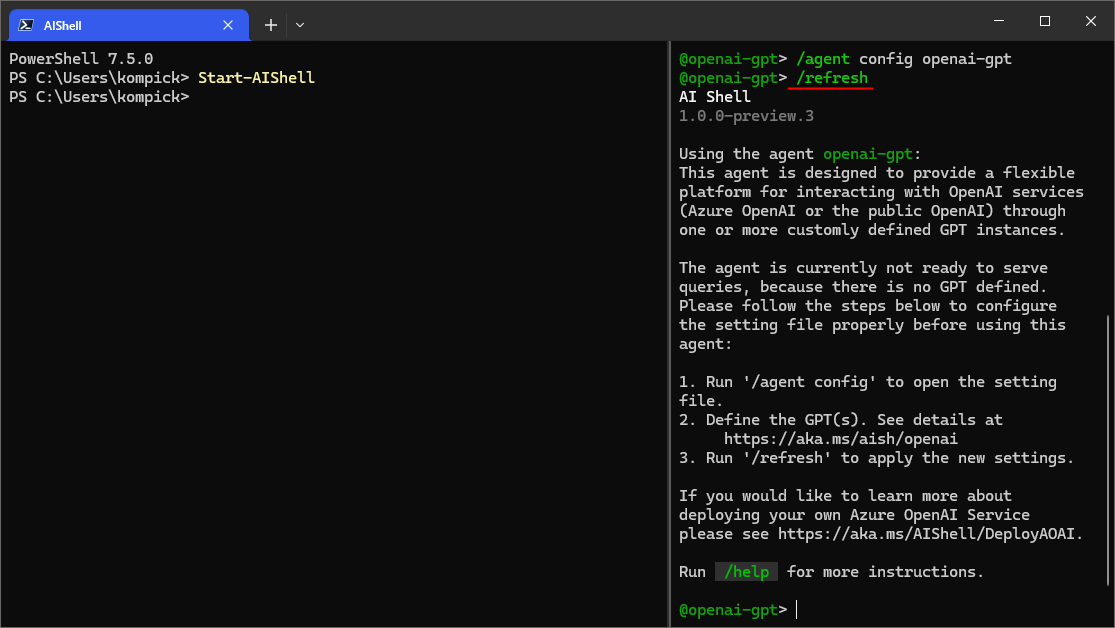The width and height of the screenshot is (1115, 628).
Task: Click the https://aka.ms/aish/openai link
Action: point(841,439)
